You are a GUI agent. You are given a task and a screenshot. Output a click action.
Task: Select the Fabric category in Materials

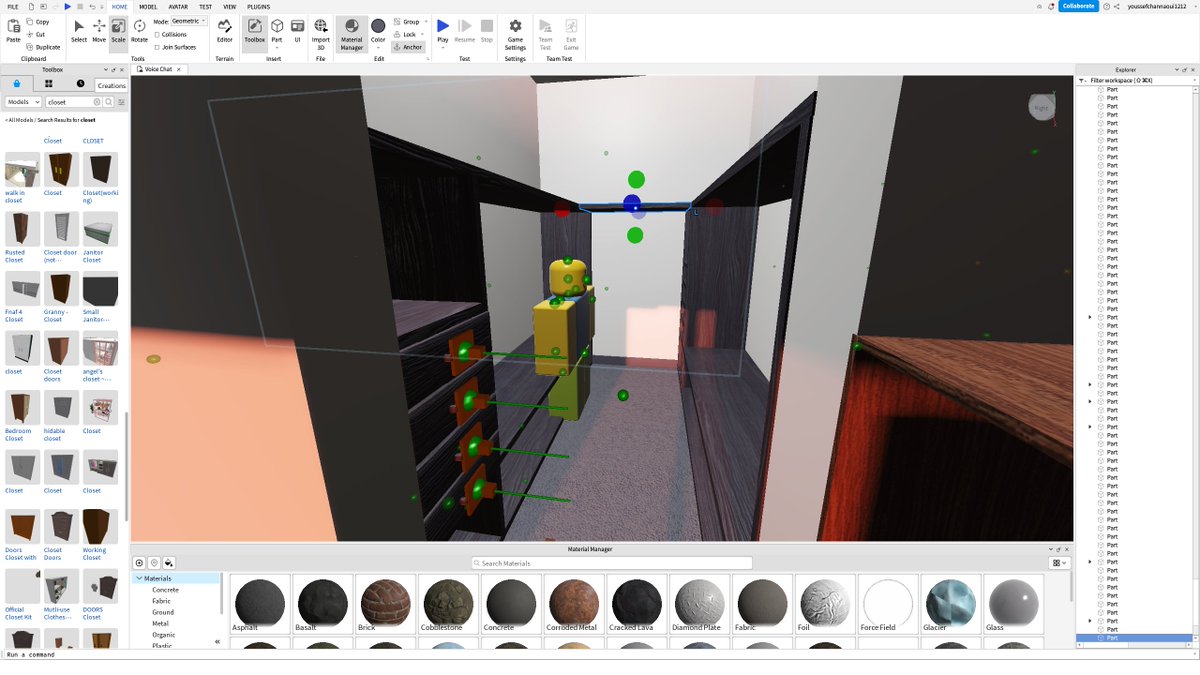pos(161,601)
